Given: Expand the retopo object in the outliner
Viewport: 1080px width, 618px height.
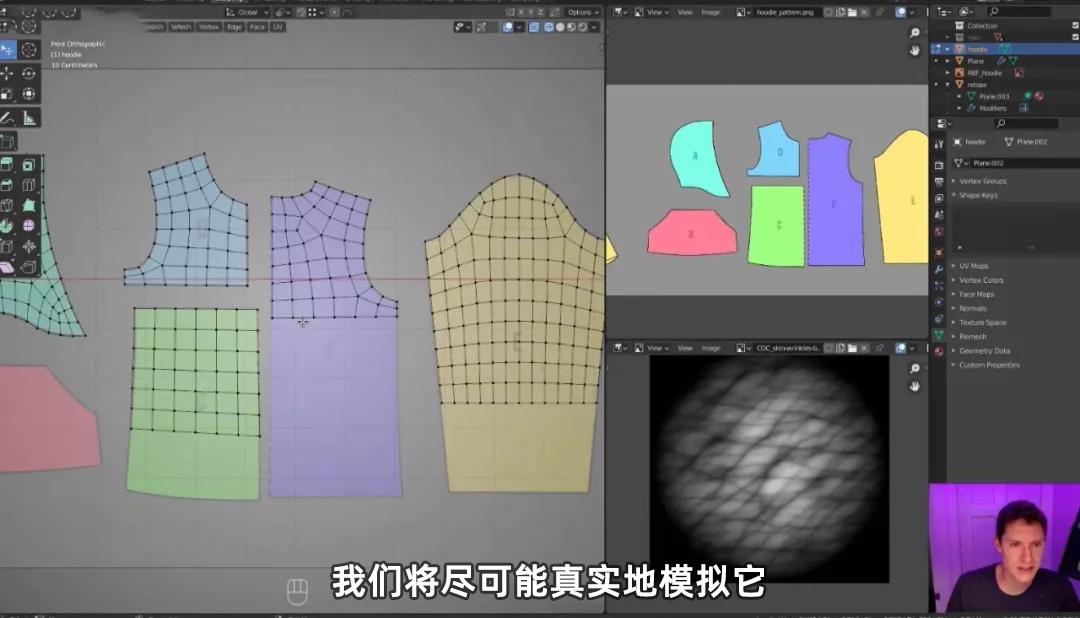Looking at the screenshot, I should 947,84.
